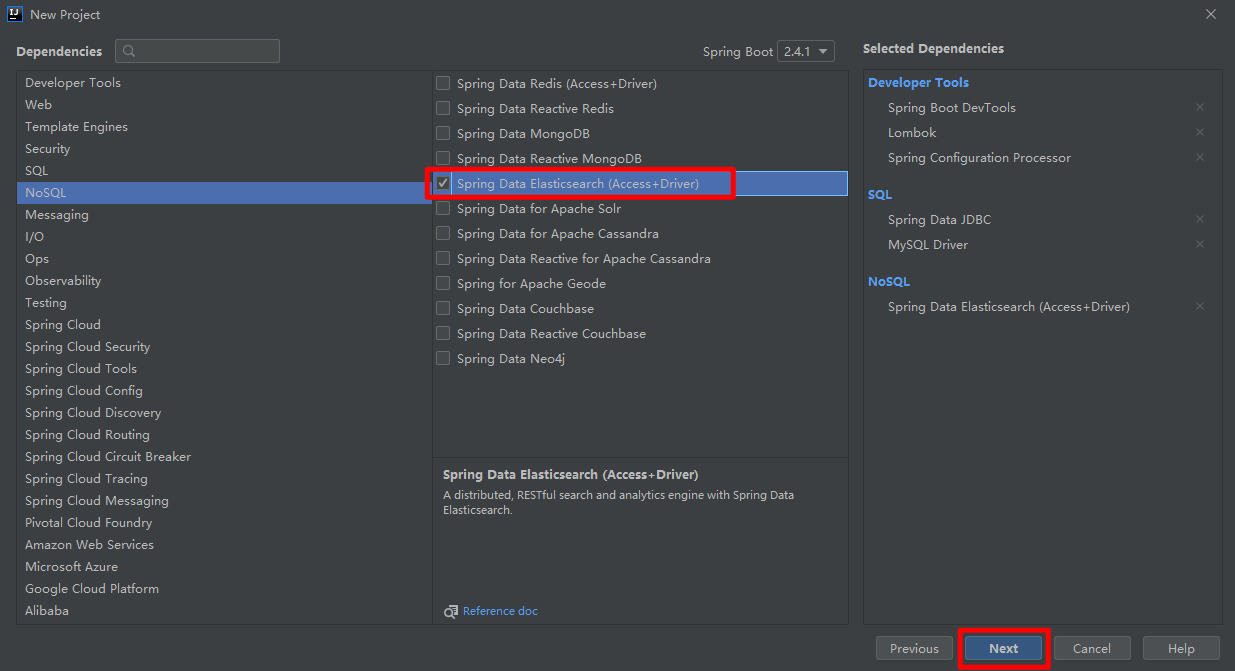Select Spring Cloud Messaging category
Image resolution: width=1235 pixels, height=671 pixels.
point(224,500)
